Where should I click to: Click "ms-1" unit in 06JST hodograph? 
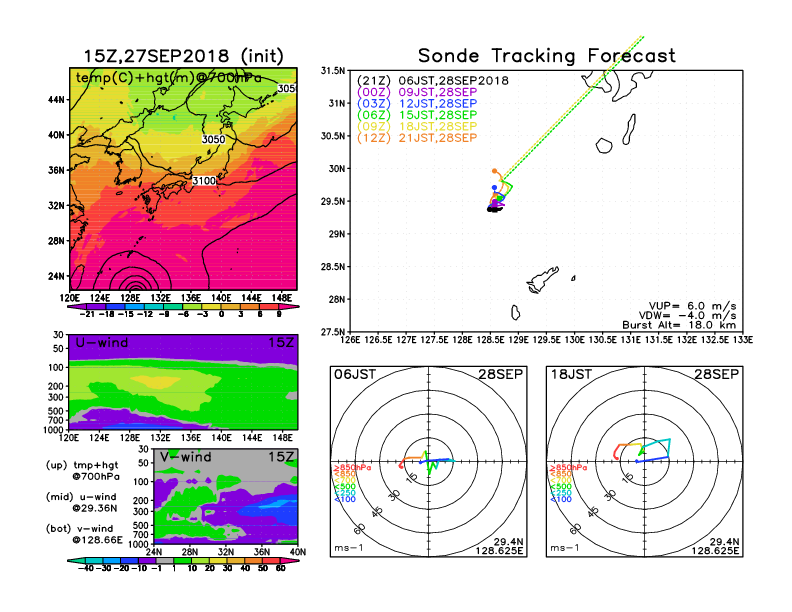(x=349, y=548)
